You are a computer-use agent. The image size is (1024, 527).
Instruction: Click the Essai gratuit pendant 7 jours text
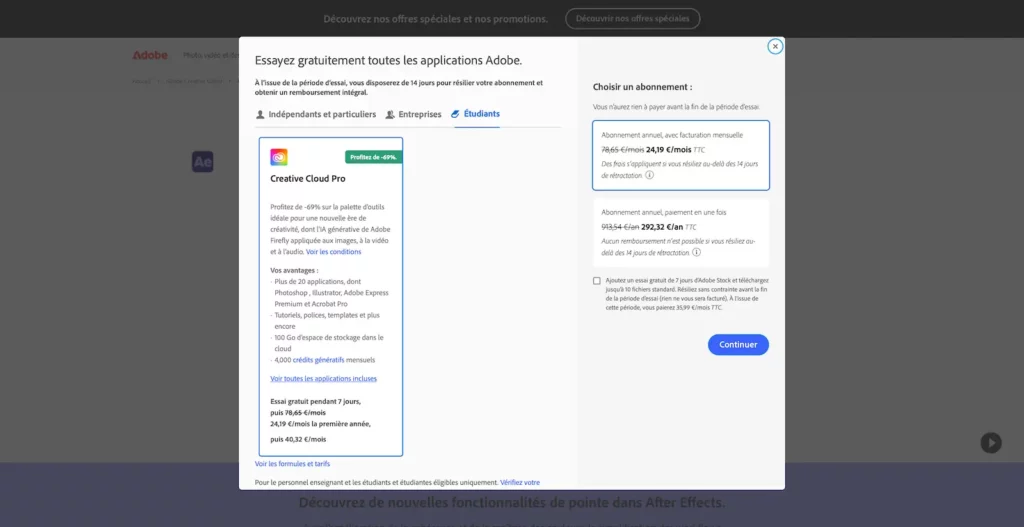click(x=315, y=402)
